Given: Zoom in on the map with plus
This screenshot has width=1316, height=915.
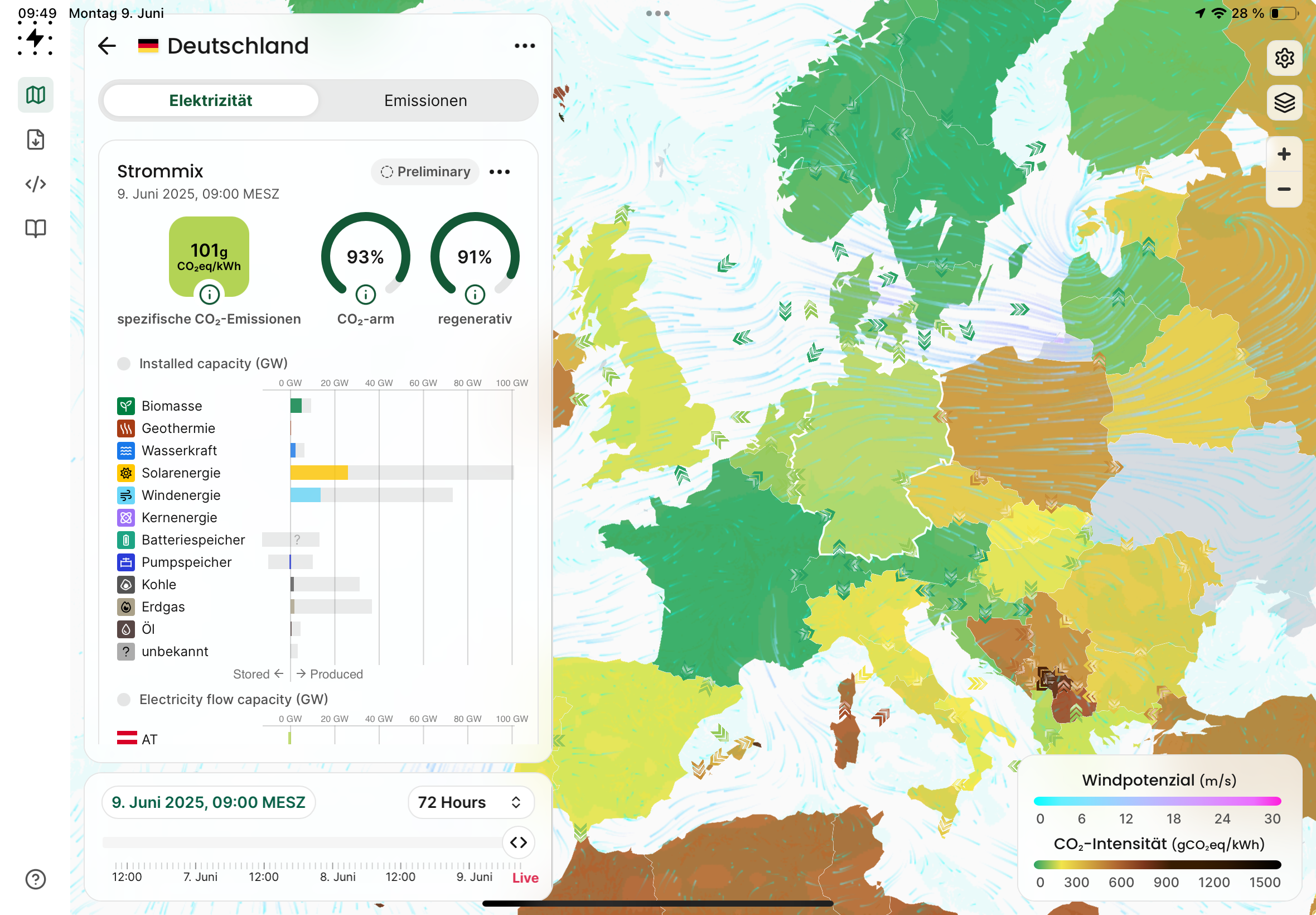Looking at the screenshot, I should [x=1284, y=154].
